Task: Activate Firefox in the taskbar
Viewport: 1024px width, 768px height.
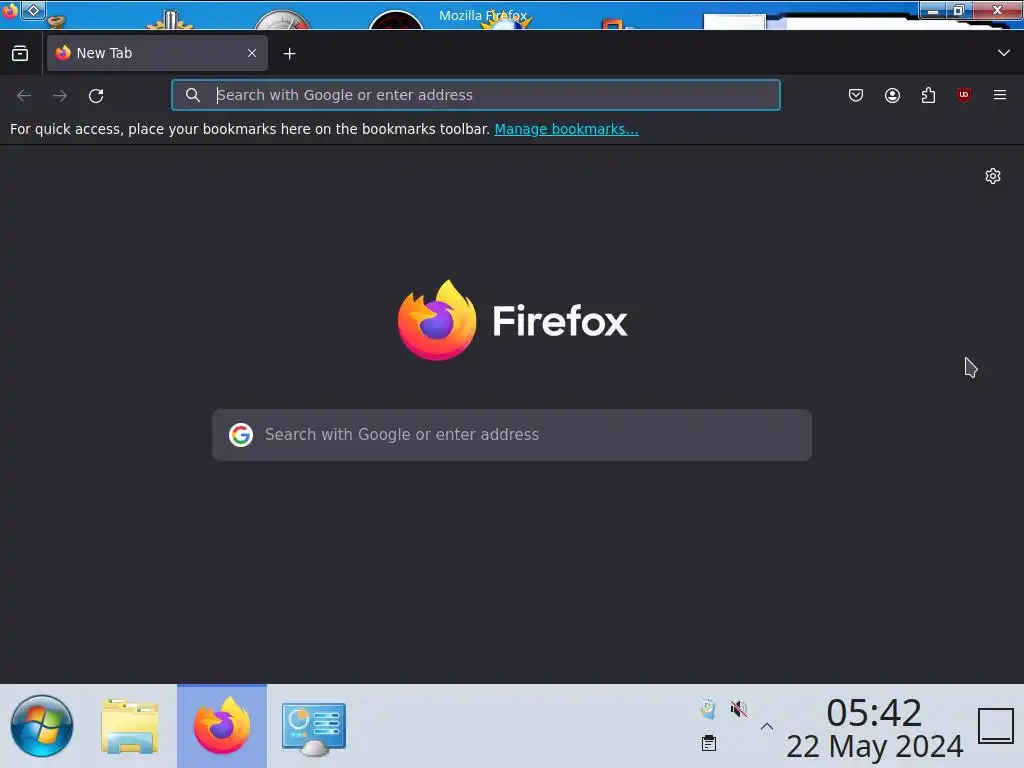Action: (x=222, y=726)
